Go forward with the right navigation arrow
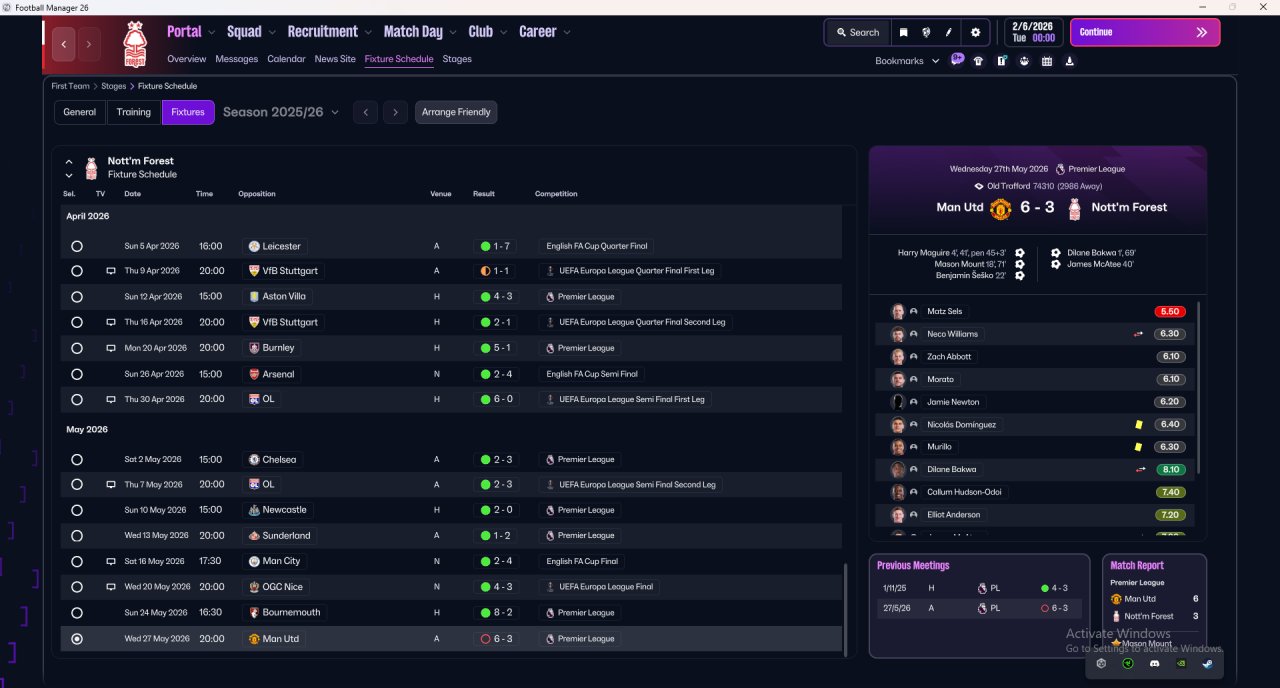 [x=89, y=44]
